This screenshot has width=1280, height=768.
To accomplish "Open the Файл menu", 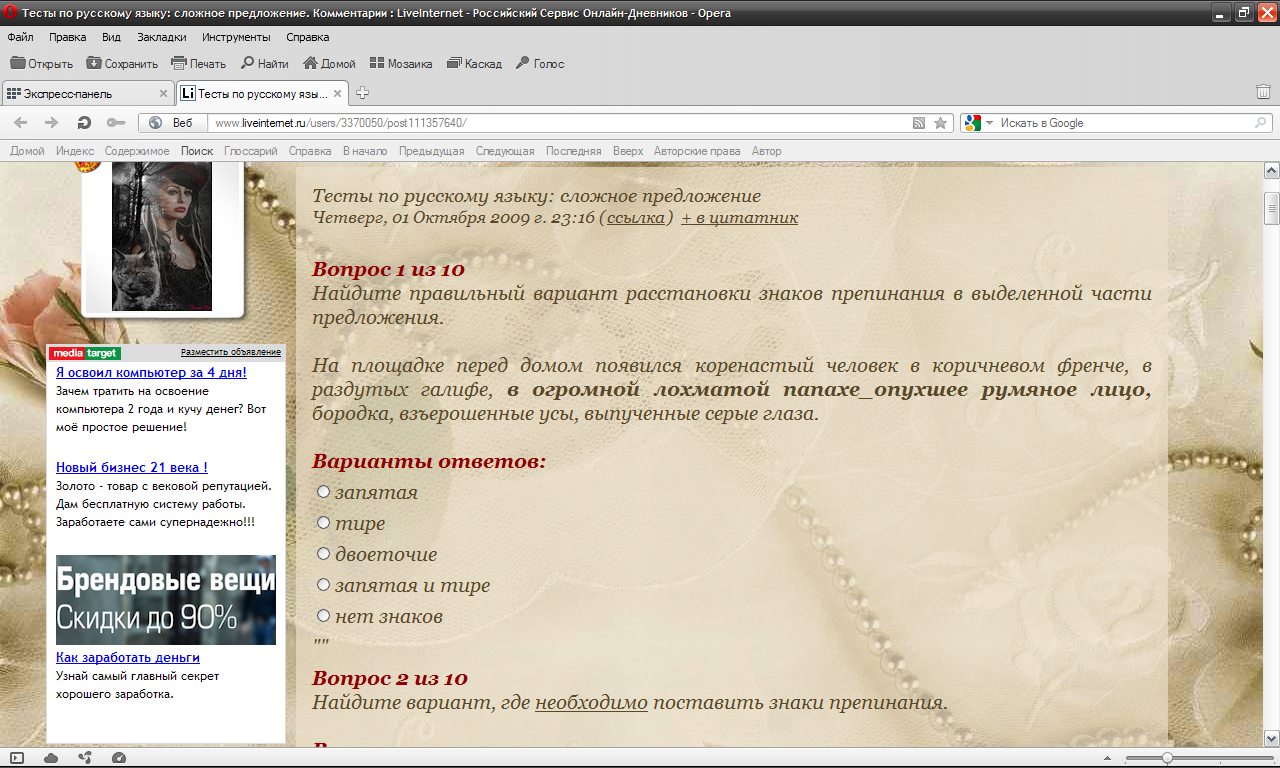I will pos(20,37).
